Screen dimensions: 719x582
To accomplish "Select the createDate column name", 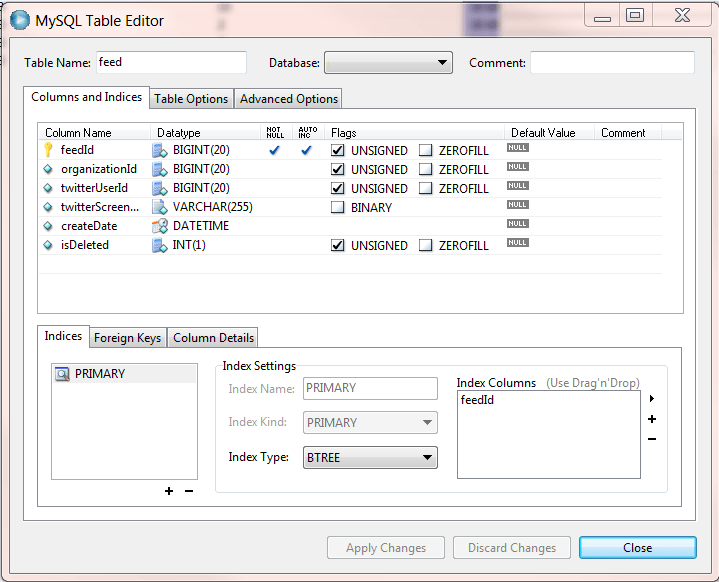I will click(x=89, y=226).
